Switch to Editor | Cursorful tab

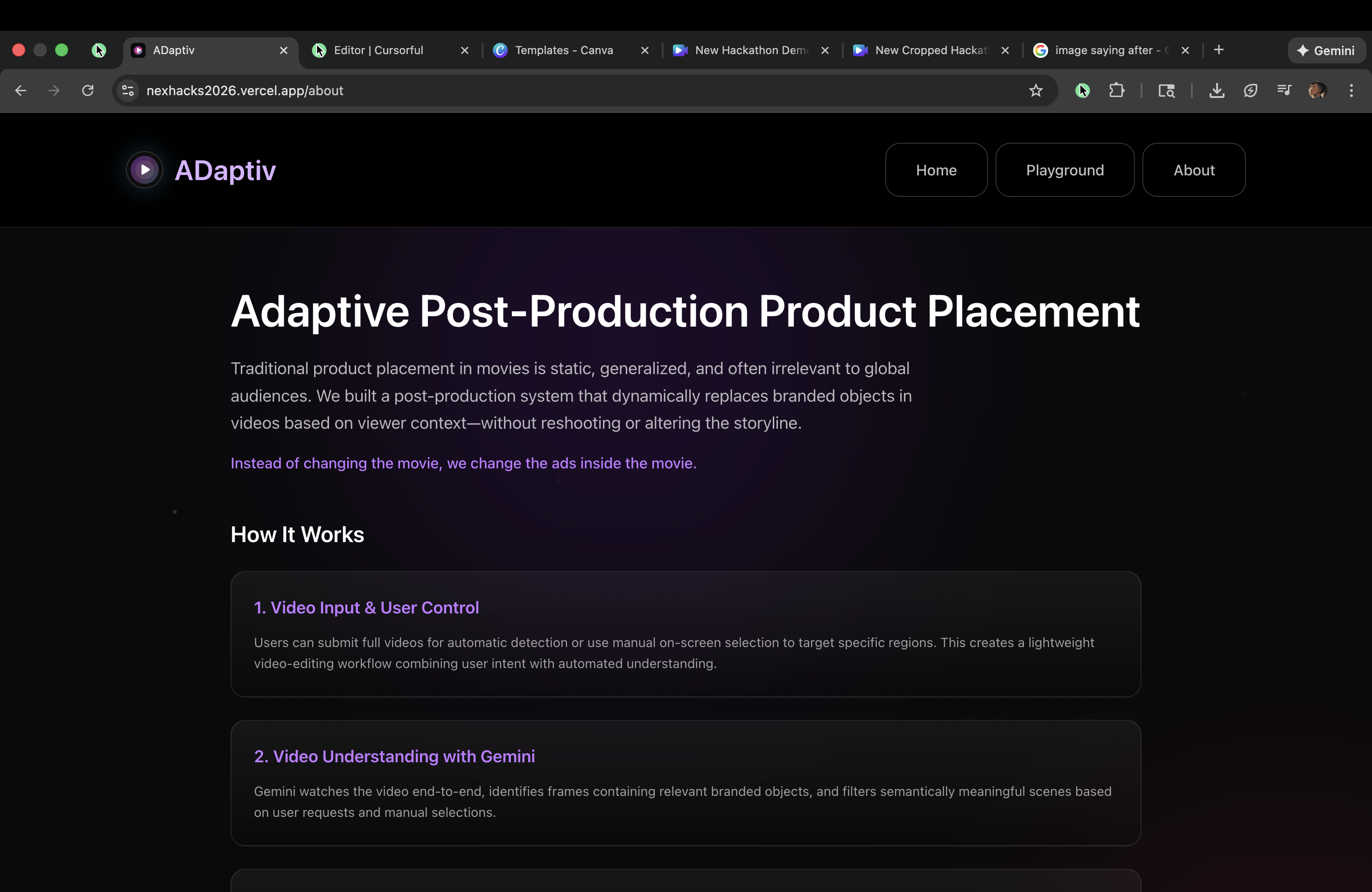(378, 50)
